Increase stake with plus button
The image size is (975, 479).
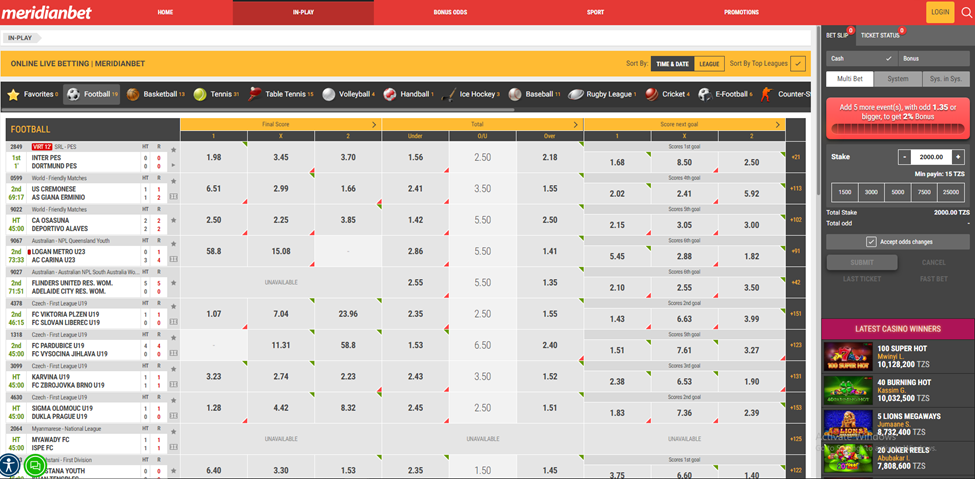coord(958,157)
